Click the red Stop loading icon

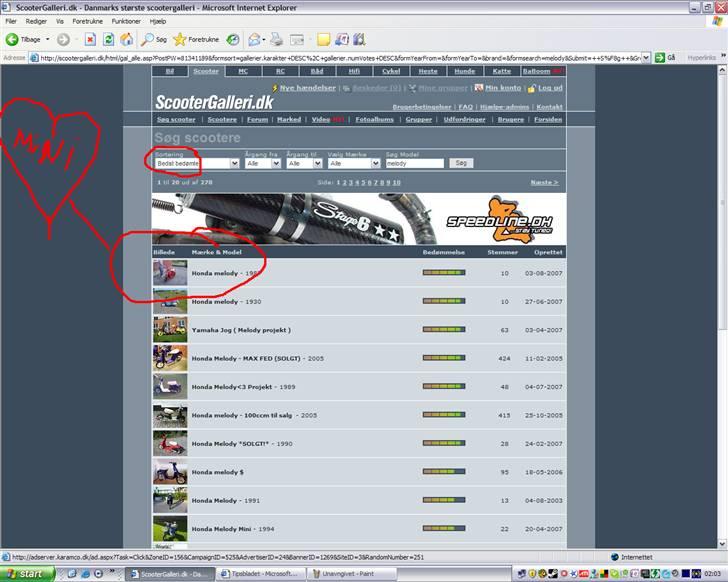(x=90, y=40)
